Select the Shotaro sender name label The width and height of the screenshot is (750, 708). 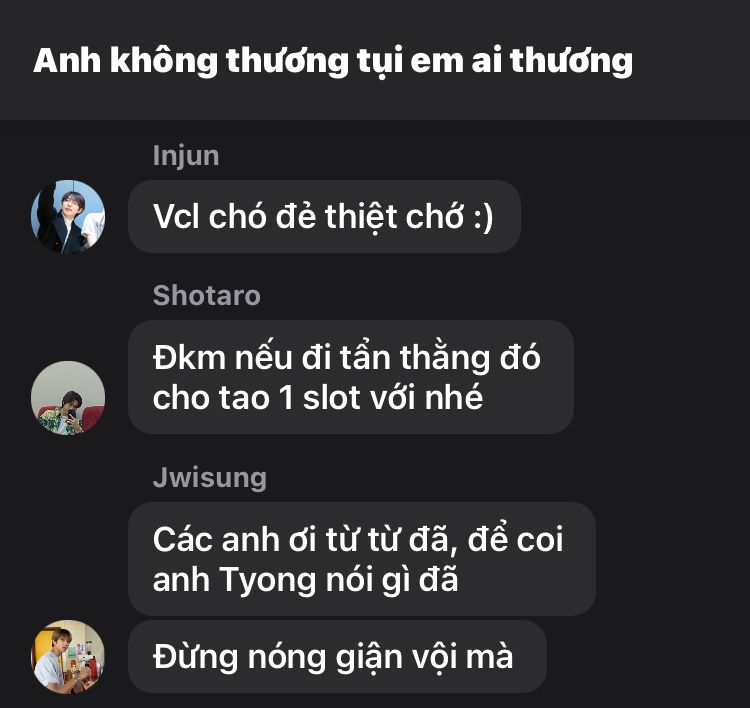pyautogui.click(x=207, y=295)
